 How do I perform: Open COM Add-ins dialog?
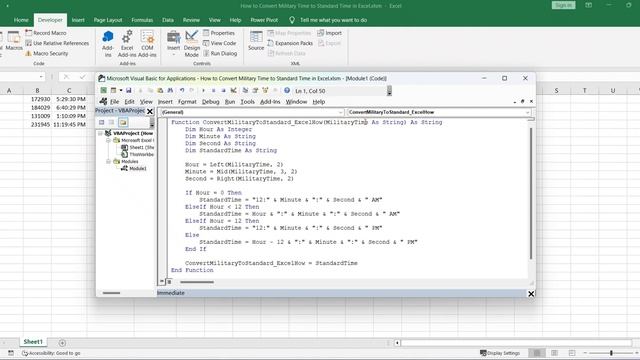pyautogui.click(x=147, y=43)
